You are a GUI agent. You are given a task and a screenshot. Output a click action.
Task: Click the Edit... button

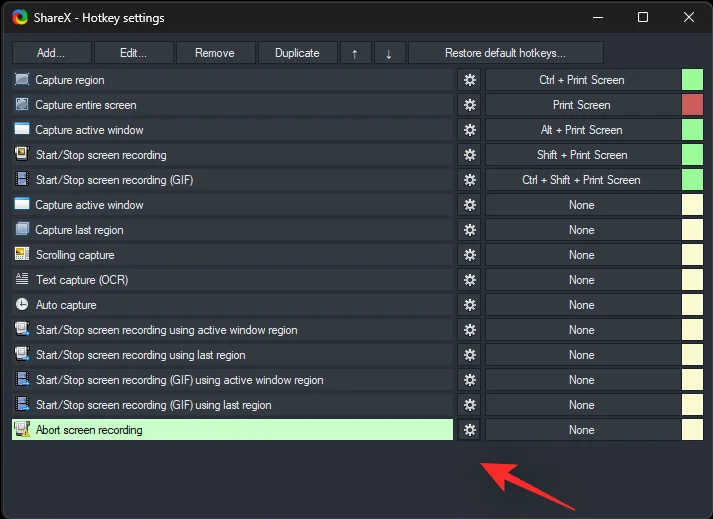[133, 53]
